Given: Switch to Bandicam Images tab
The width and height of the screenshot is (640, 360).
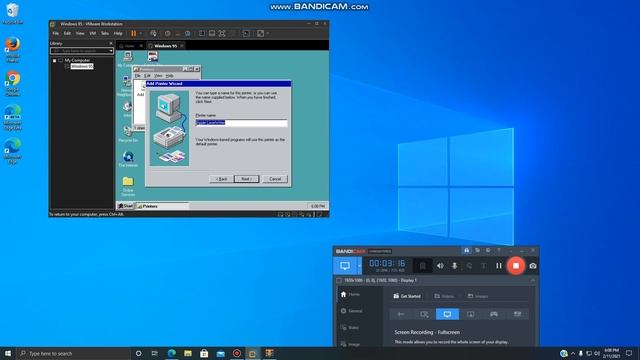Looking at the screenshot, I should (478, 296).
